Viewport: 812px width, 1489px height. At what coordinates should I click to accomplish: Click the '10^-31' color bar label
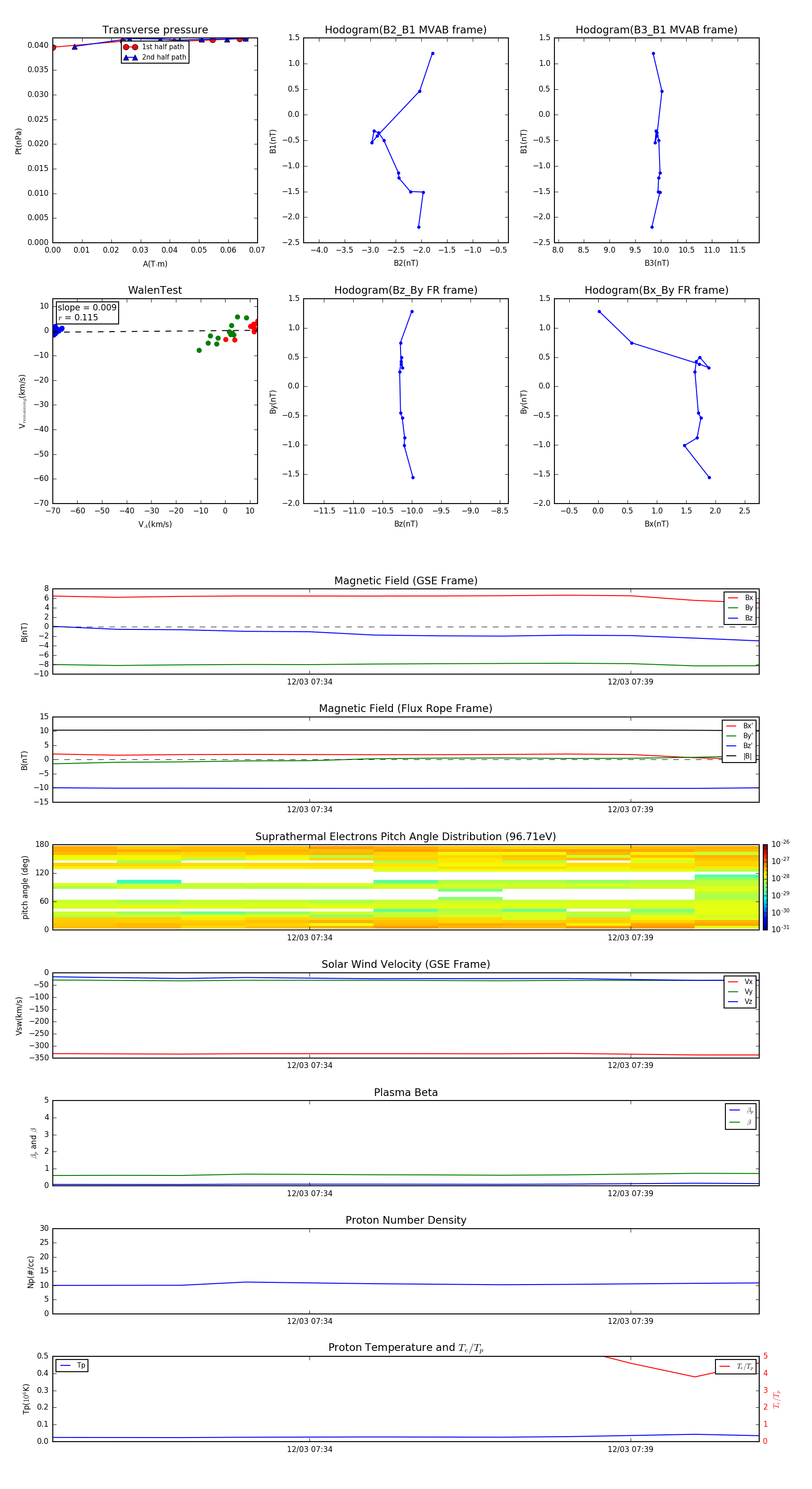coord(780,929)
